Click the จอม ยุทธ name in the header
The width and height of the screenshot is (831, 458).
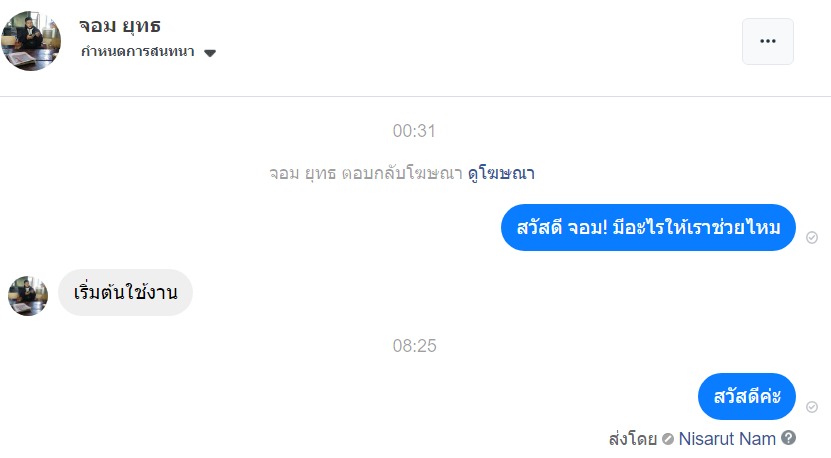coord(120,25)
